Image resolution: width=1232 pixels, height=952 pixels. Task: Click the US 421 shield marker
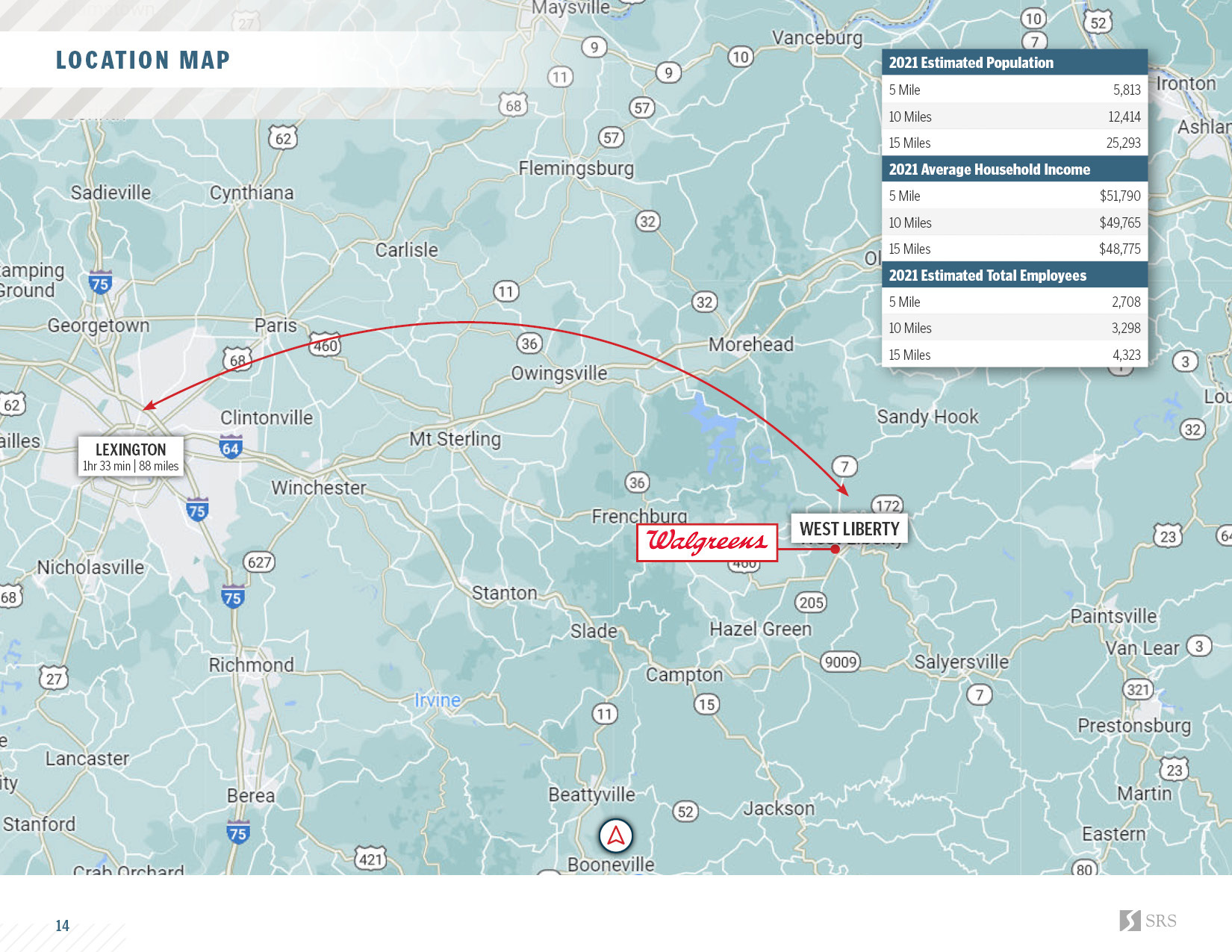pos(370,859)
